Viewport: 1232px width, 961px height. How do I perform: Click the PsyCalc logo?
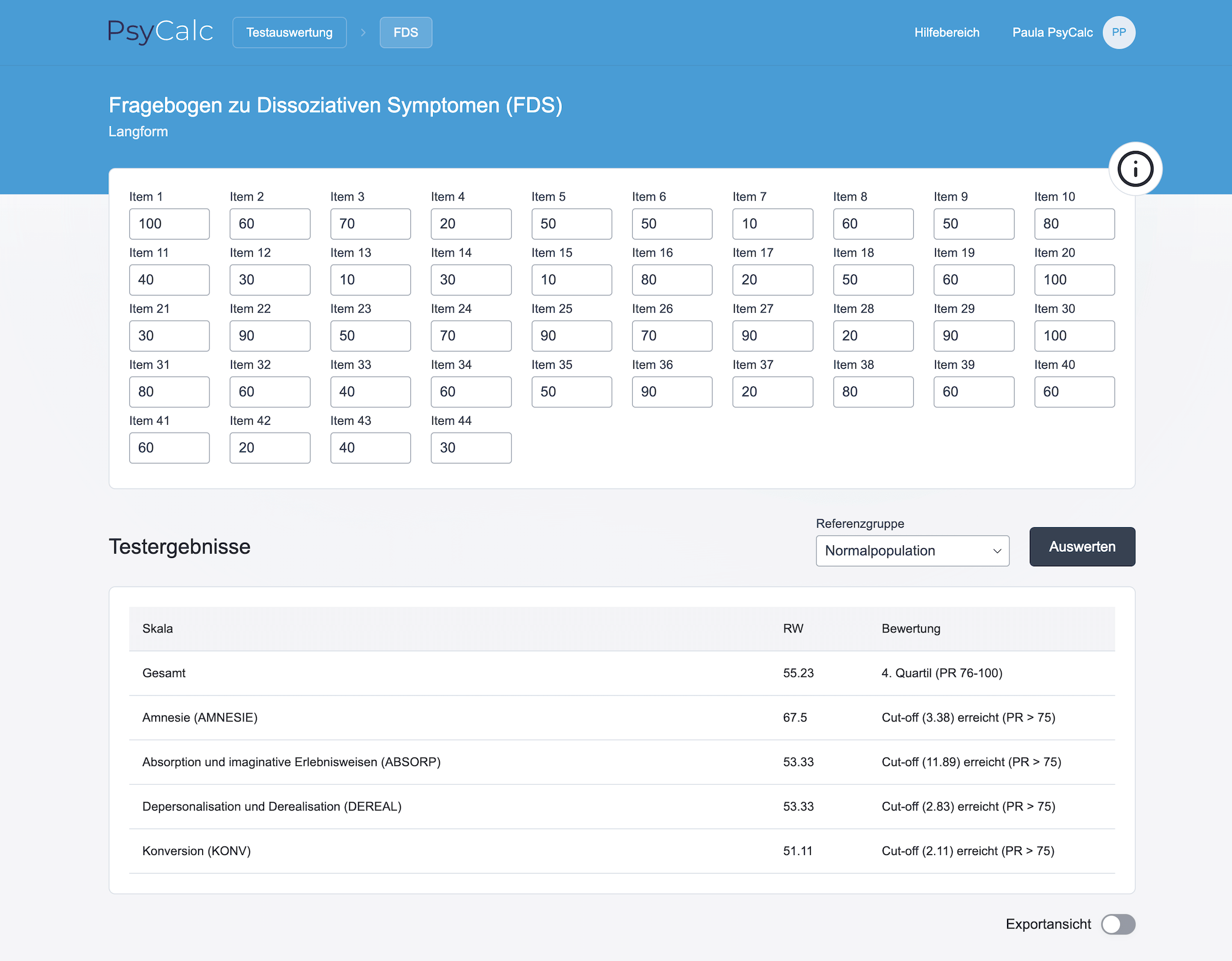pos(161,32)
